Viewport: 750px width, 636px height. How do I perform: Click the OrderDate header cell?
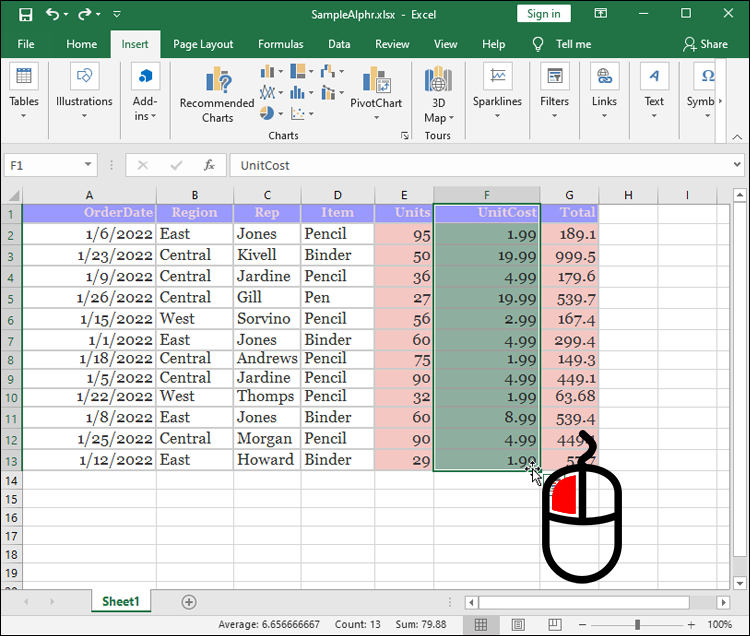[x=89, y=213]
